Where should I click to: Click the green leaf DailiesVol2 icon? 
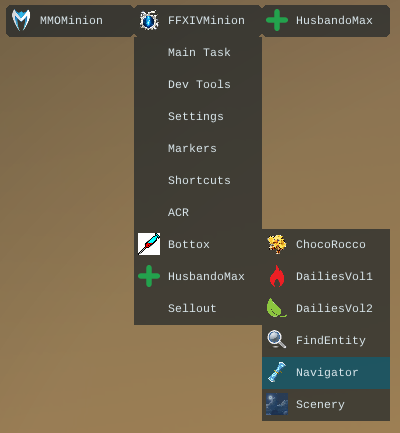pyautogui.click(x=276, y=308)
